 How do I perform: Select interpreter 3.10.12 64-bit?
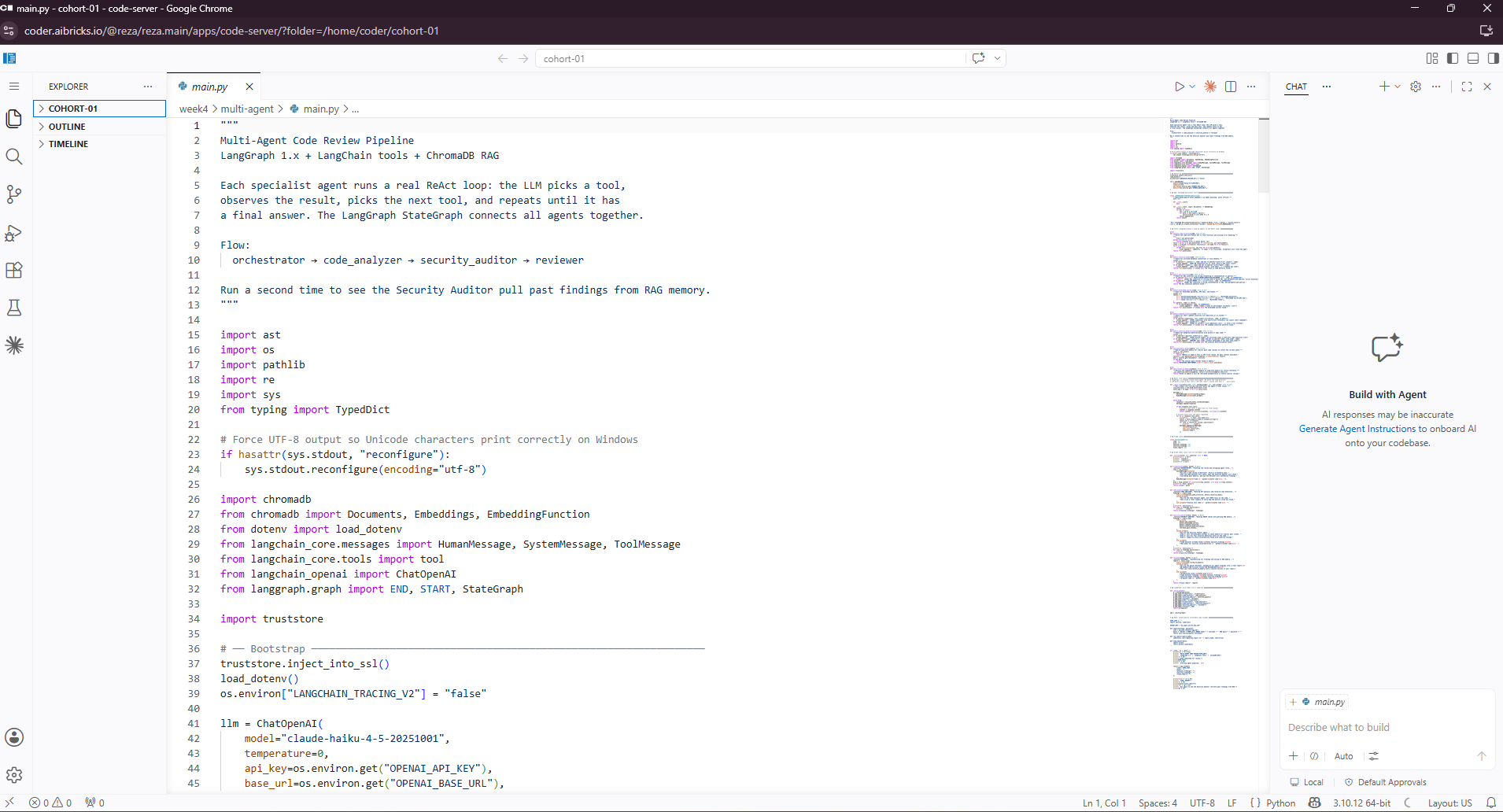pyautogui.click(x=1361, y=803)
